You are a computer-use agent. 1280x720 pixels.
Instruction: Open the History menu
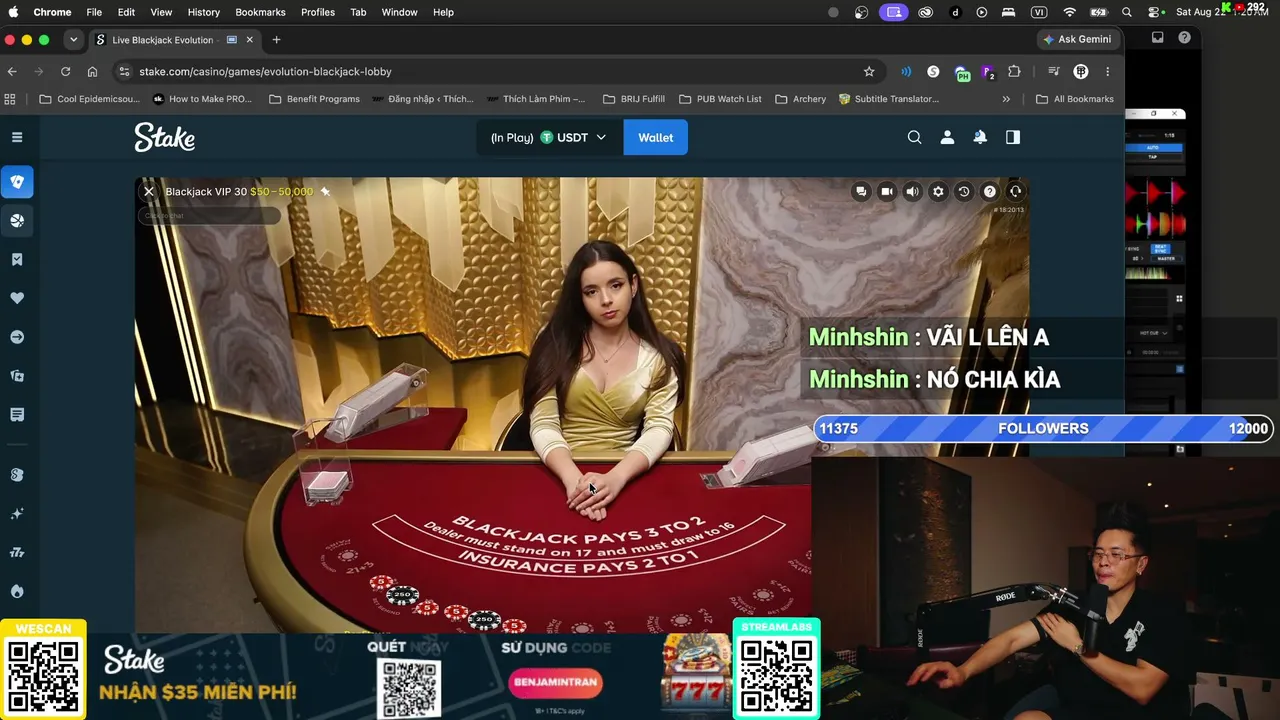203,12
